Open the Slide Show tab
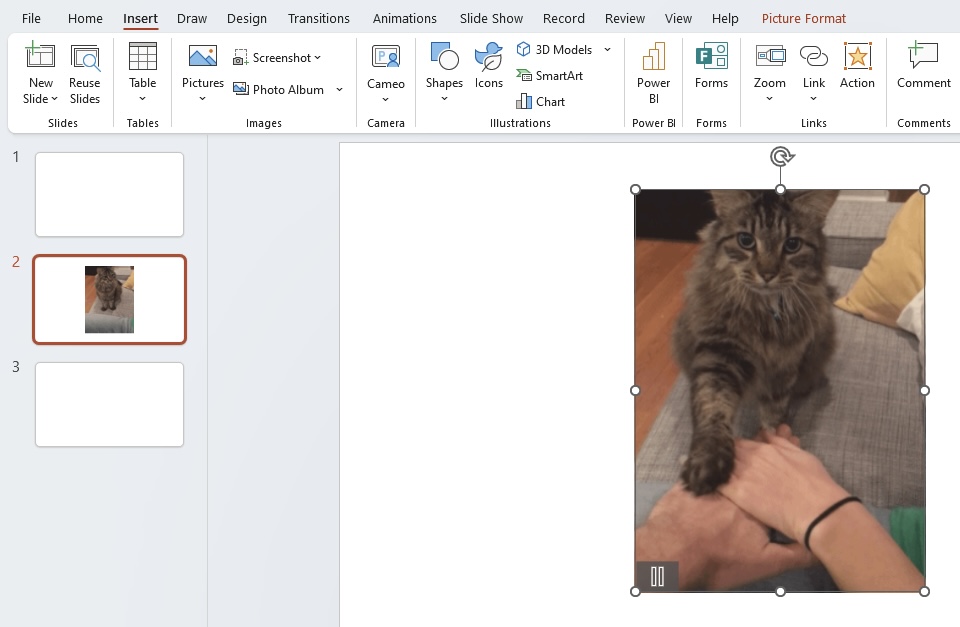960x627 pixels. pos(491,18)
